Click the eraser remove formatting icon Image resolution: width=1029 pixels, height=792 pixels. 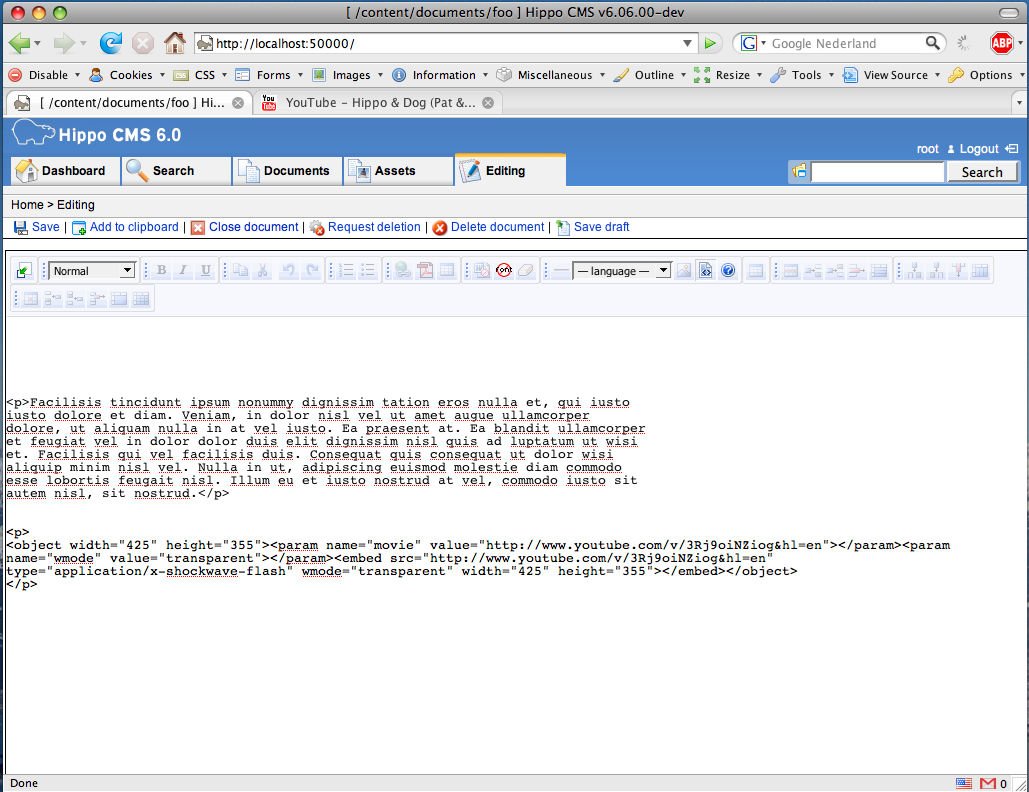pyautogui.click(x=526, y=271)
